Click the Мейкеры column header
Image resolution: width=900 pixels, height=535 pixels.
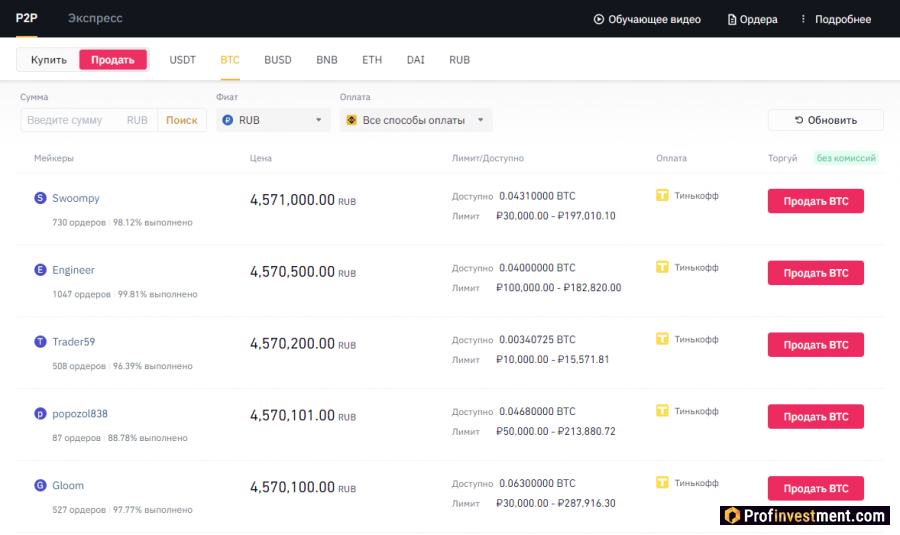(54, 158)
